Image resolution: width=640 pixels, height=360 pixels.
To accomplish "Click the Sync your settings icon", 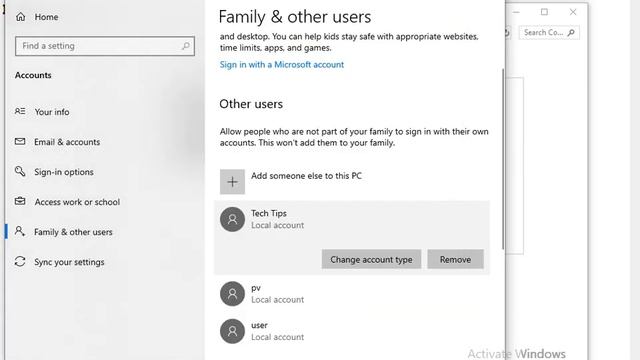I will click(x=20, y=261).
